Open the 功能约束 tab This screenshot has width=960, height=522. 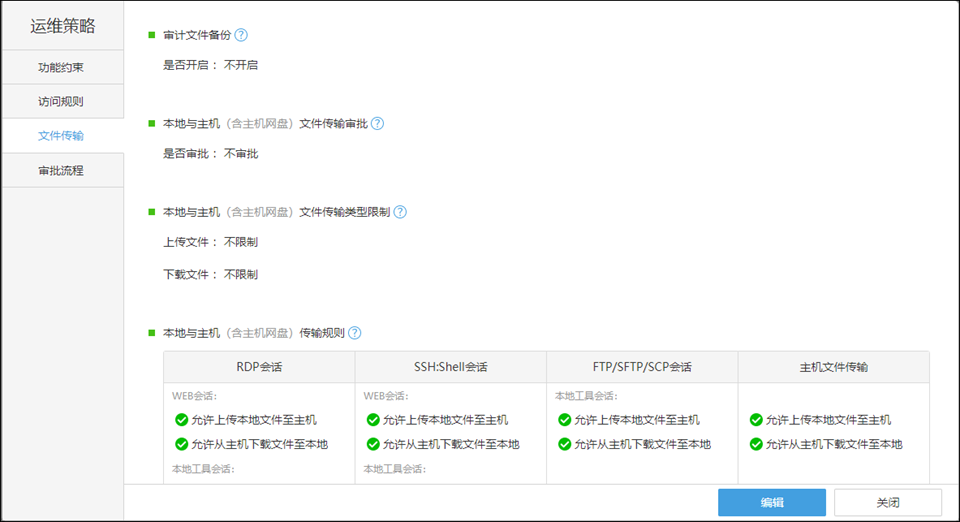point(61,68)
